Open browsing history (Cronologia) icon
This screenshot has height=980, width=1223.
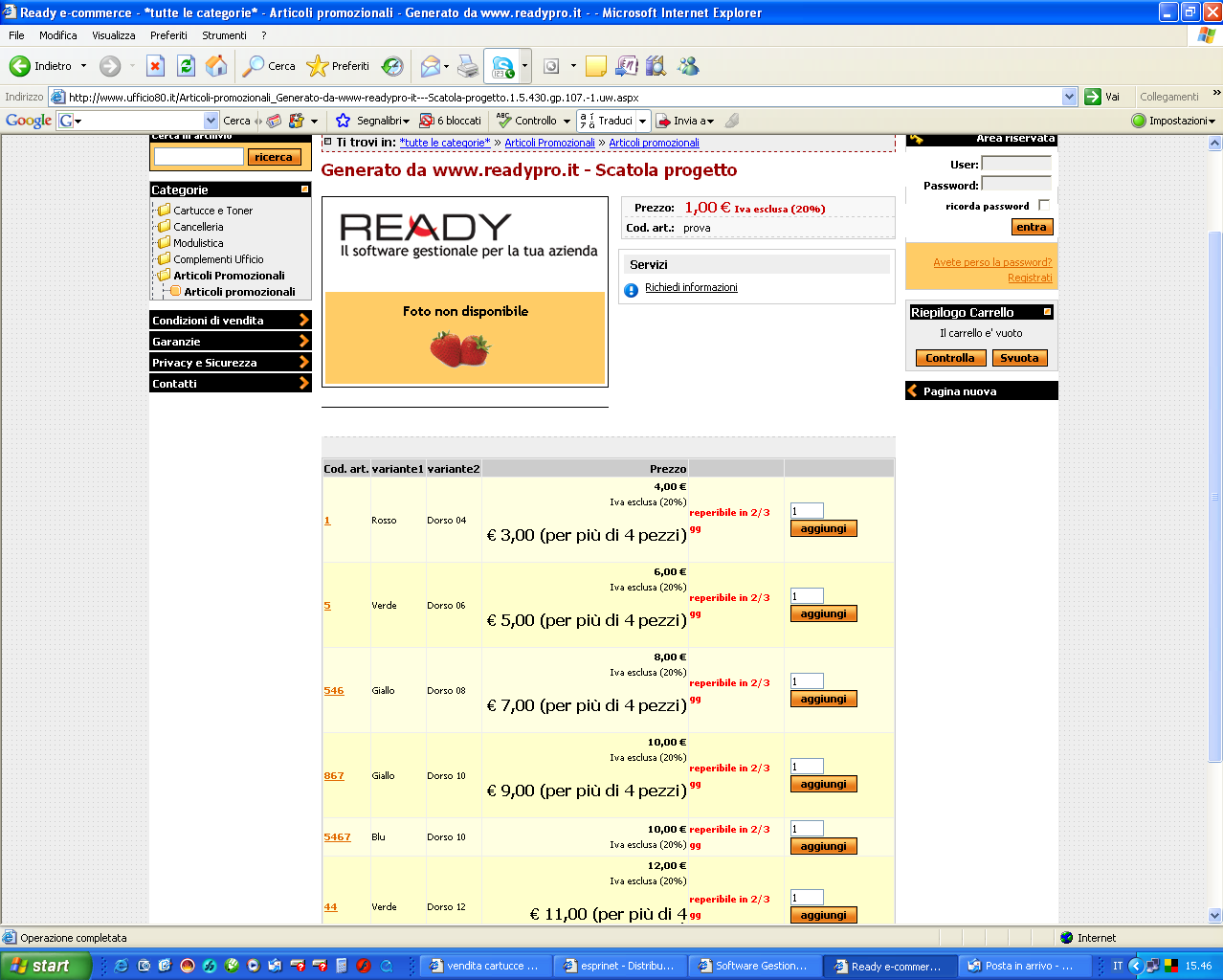pos(392,66)
